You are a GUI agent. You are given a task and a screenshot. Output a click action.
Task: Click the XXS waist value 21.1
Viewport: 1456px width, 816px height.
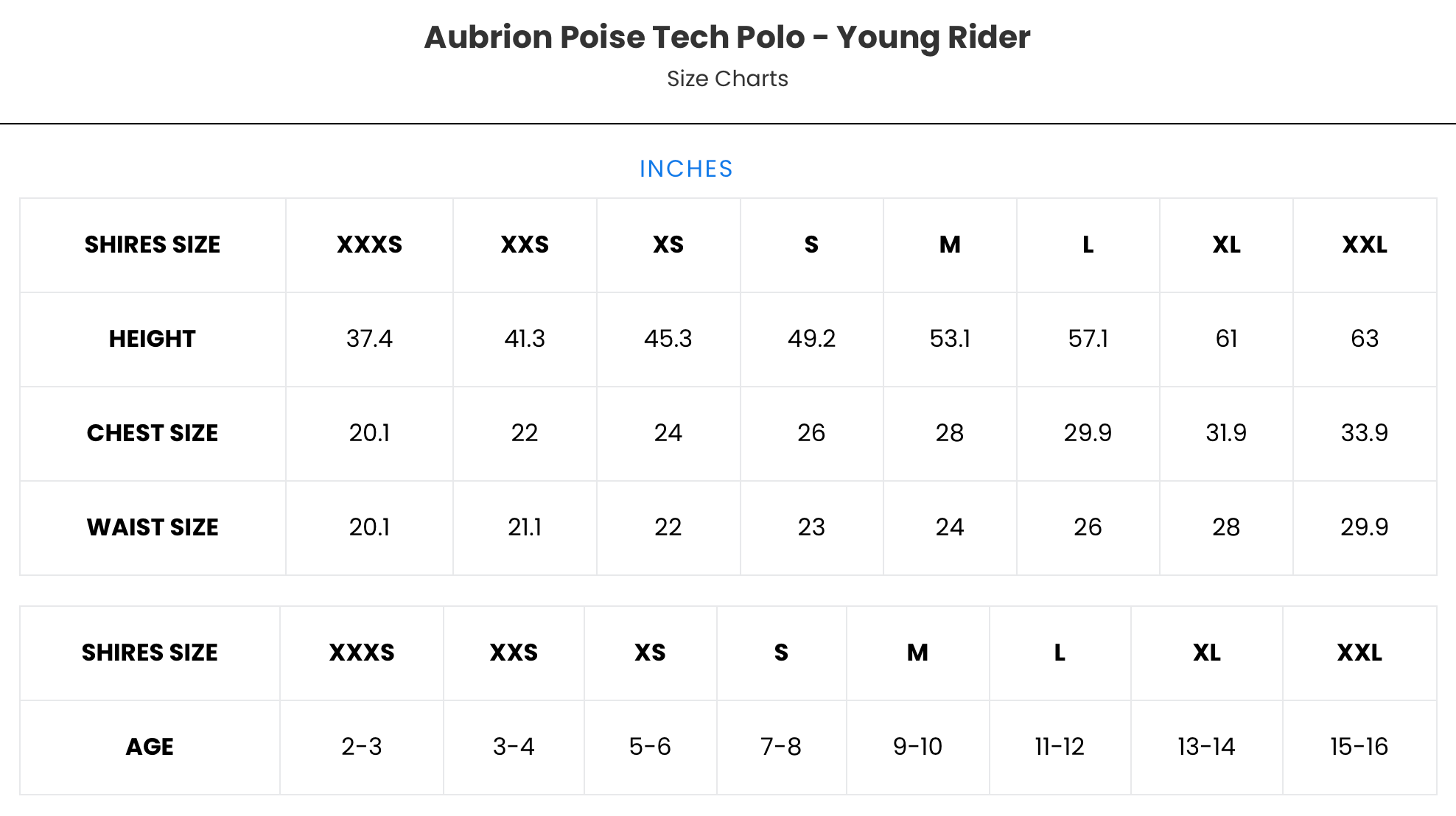pos(525,527)
